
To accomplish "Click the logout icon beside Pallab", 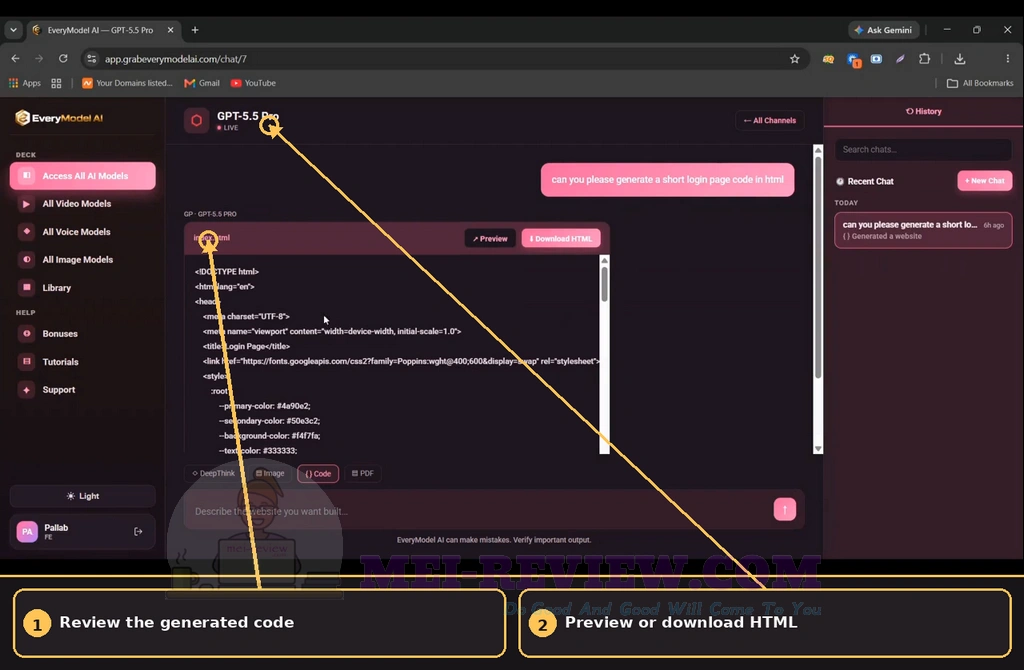I will tap(138, 532).
